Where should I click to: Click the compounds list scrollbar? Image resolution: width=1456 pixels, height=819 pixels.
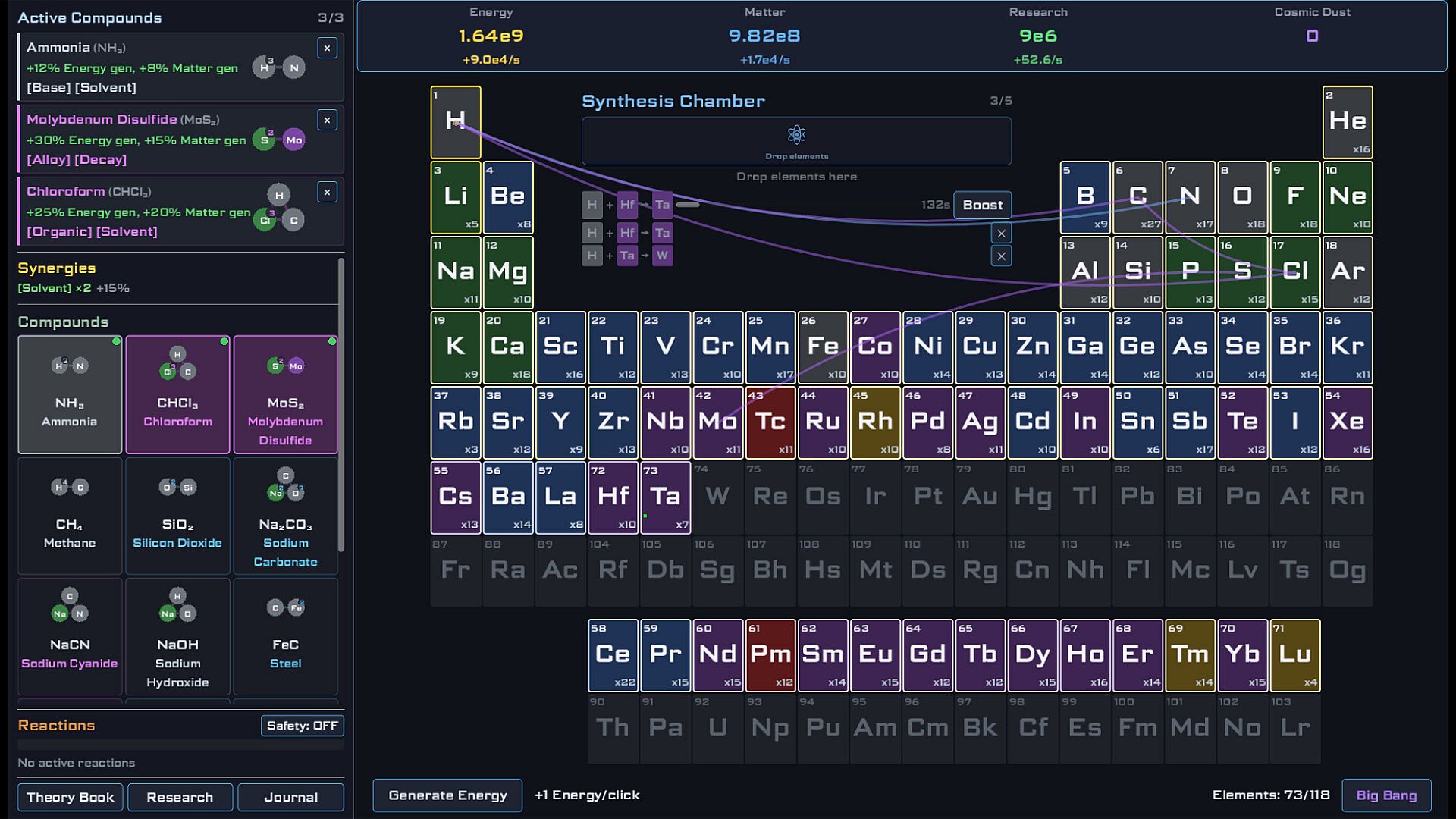tap(340, 406)
